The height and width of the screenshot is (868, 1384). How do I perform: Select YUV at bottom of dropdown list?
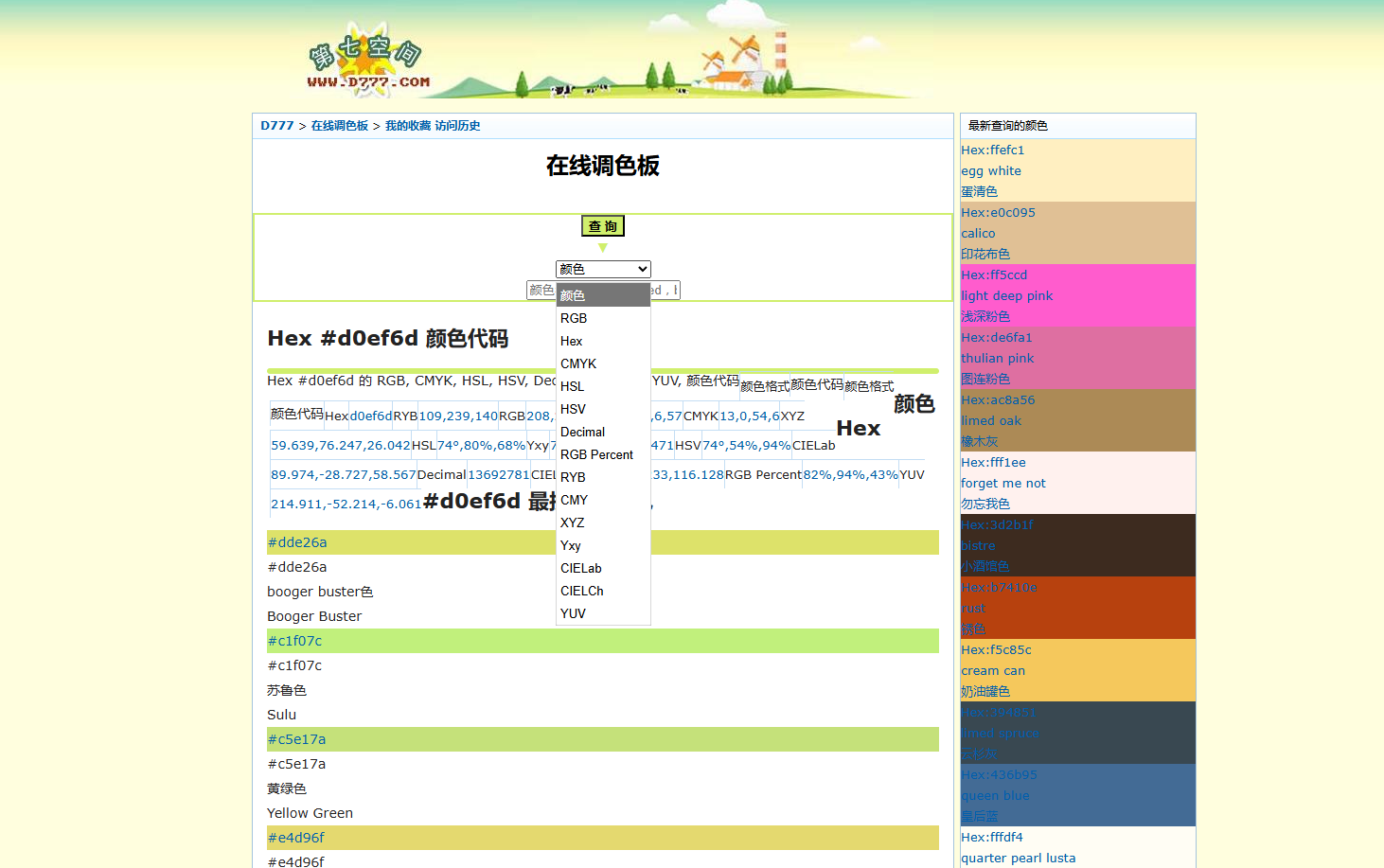573,614
